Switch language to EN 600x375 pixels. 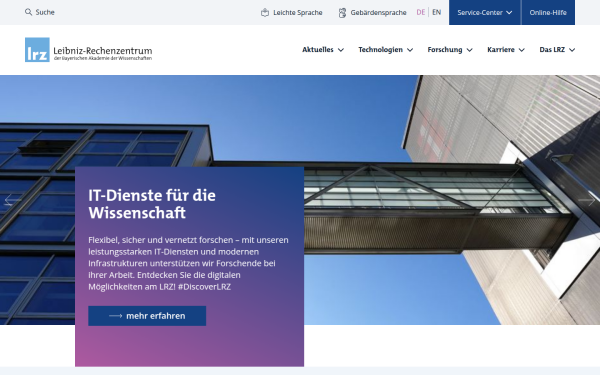pyautogui.click(x=437, y=12)
